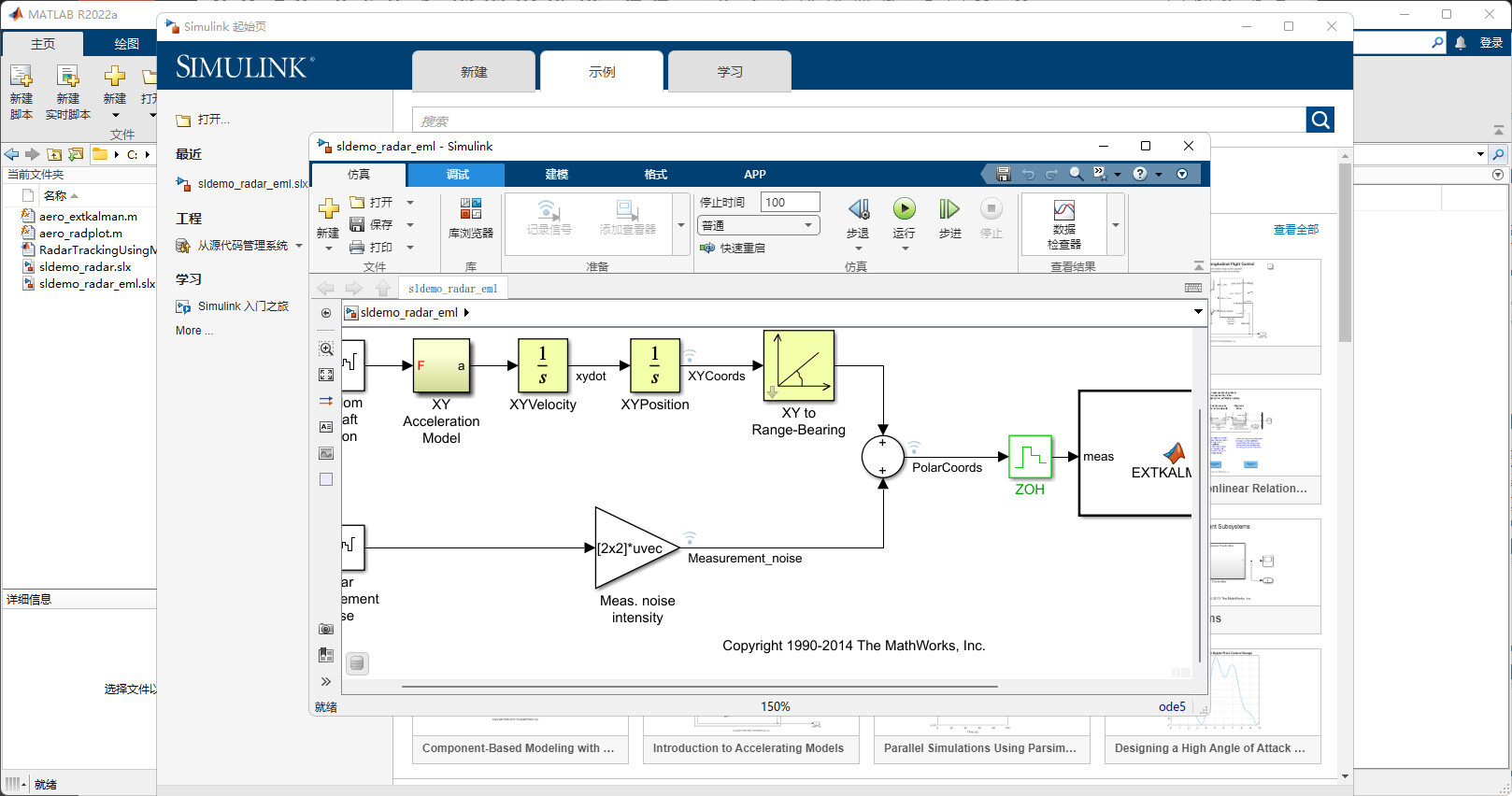The height and width of the screenshot is (796, 1512).
Task: Click the Stop (停止) simulation icon
Action: 991,209
